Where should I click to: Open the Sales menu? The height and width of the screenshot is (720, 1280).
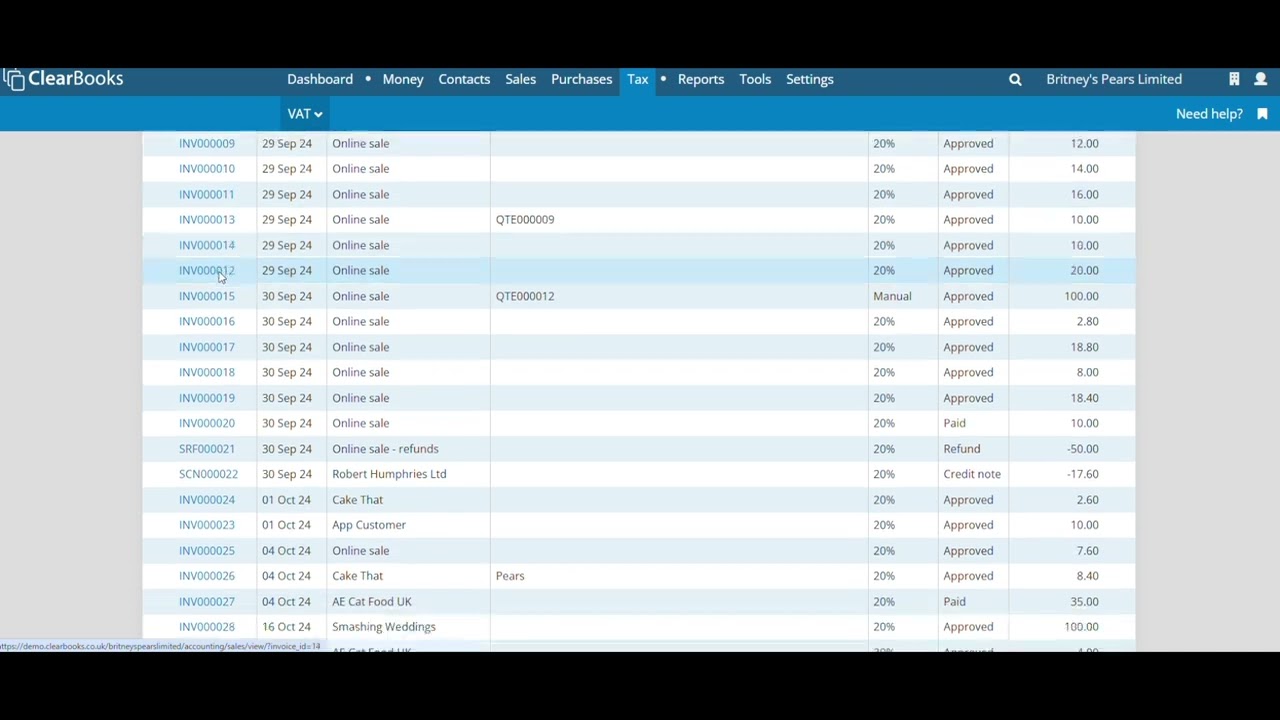(520, 79)
